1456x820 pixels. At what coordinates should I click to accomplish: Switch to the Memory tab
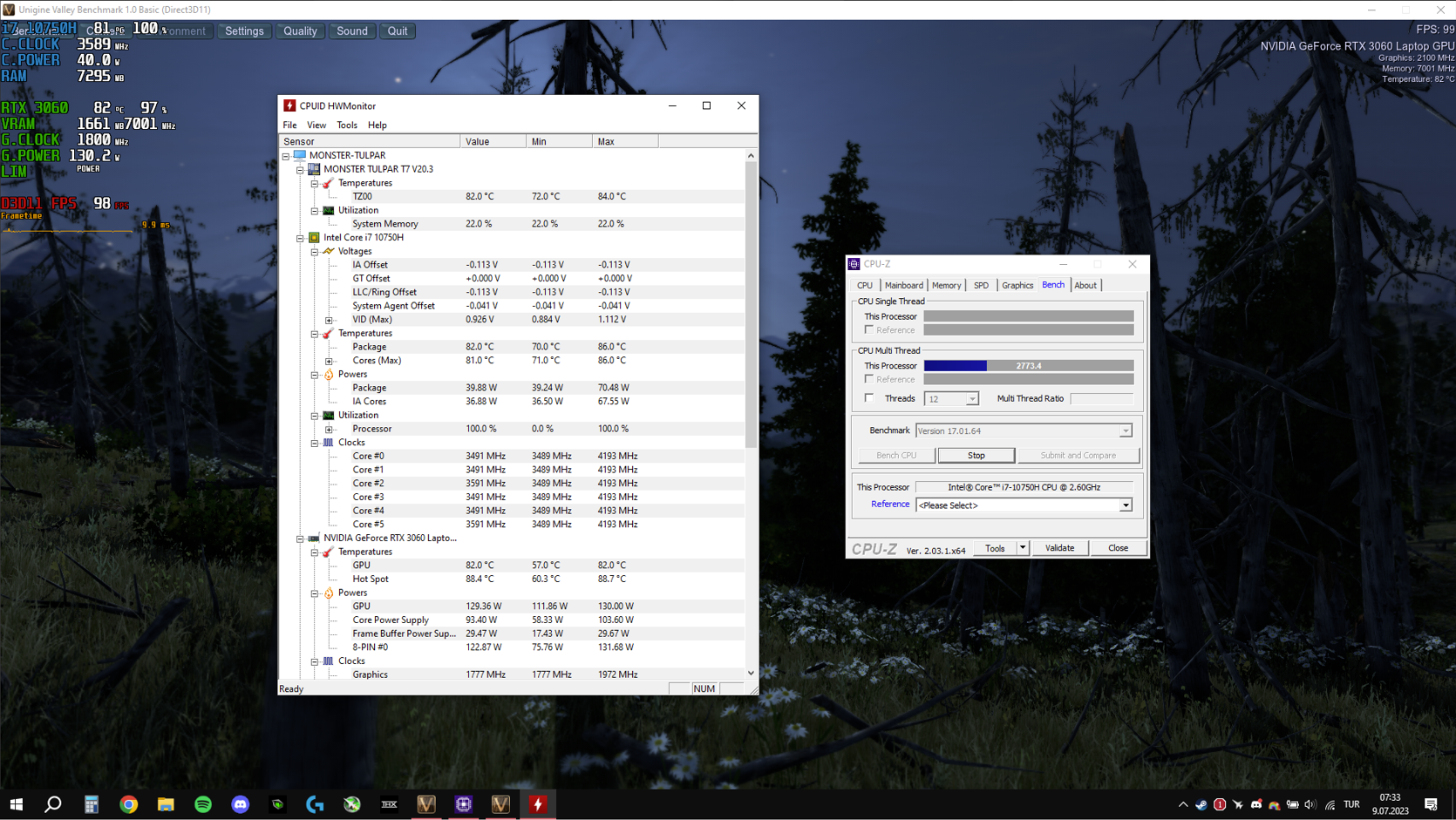[x=946, y=285]
